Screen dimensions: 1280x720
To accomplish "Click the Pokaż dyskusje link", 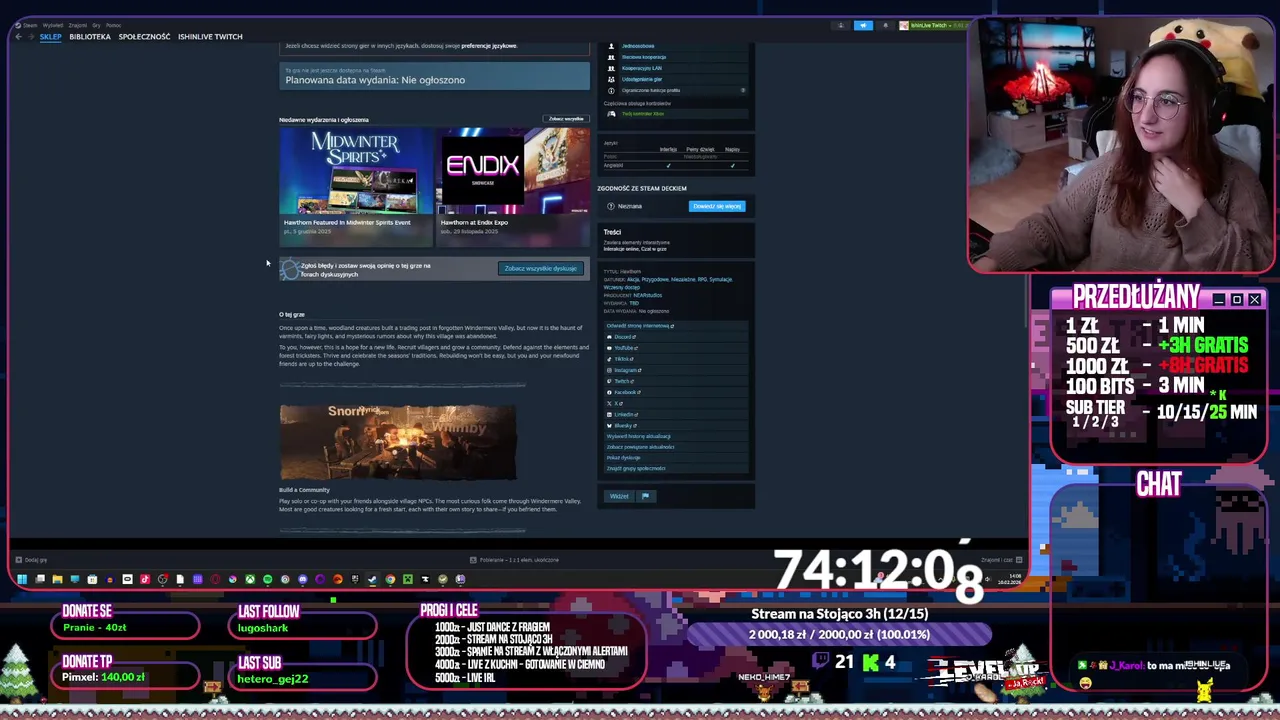I will coord(624,458).
